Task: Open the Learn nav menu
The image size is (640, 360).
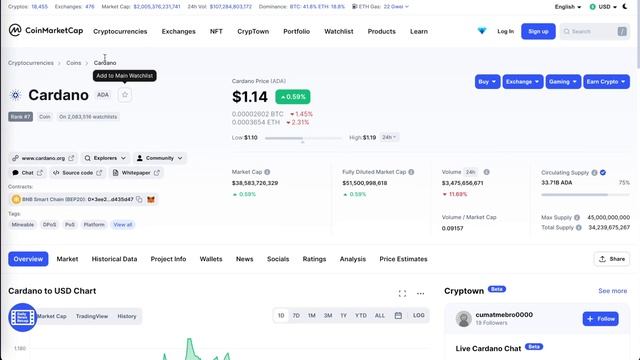Action: [x=419, y=31]
